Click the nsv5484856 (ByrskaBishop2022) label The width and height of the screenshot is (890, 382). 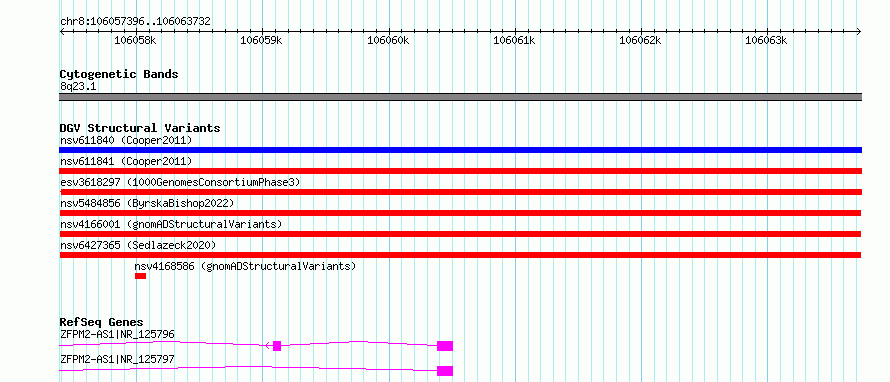click(147, 203)
